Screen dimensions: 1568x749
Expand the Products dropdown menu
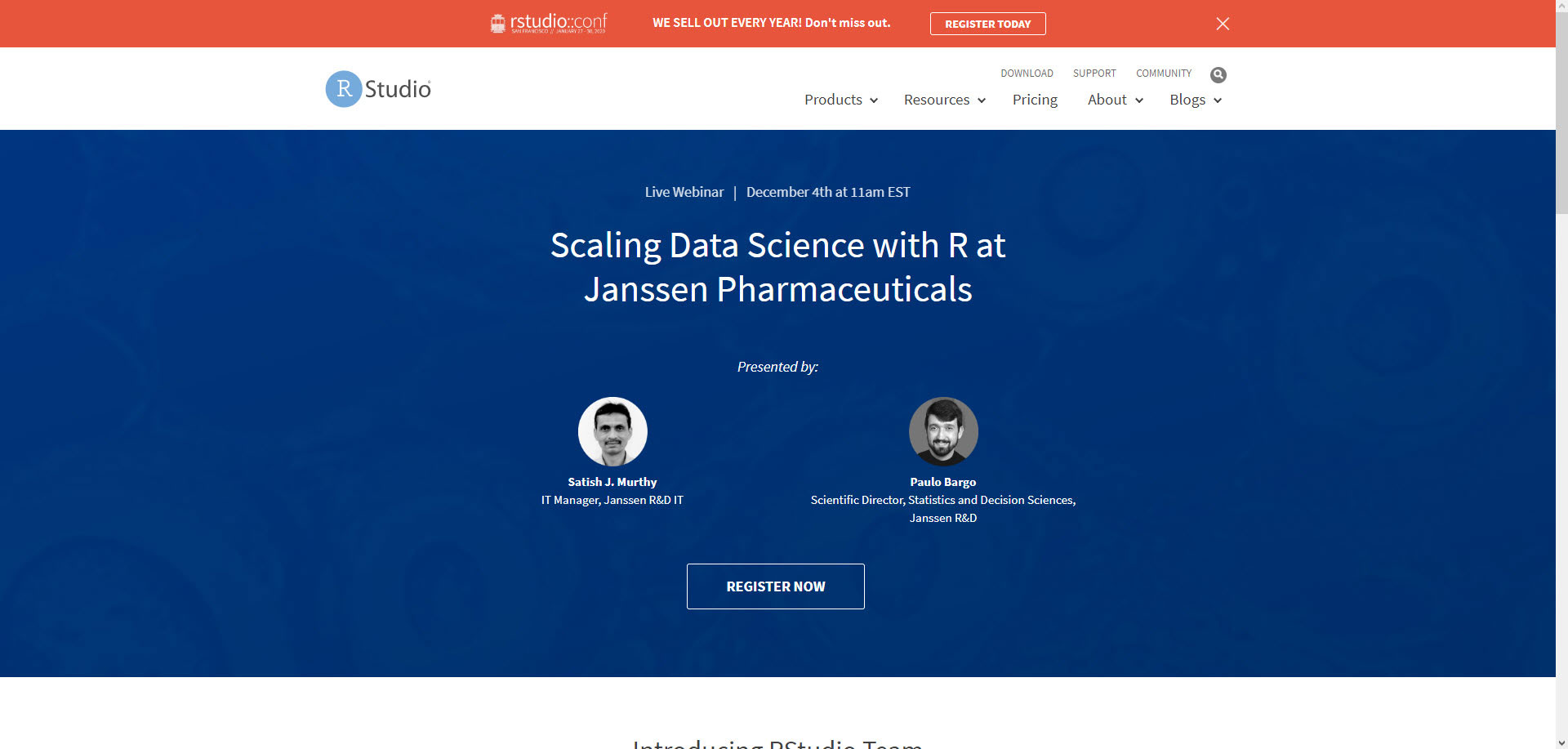[x=840, y=100]
